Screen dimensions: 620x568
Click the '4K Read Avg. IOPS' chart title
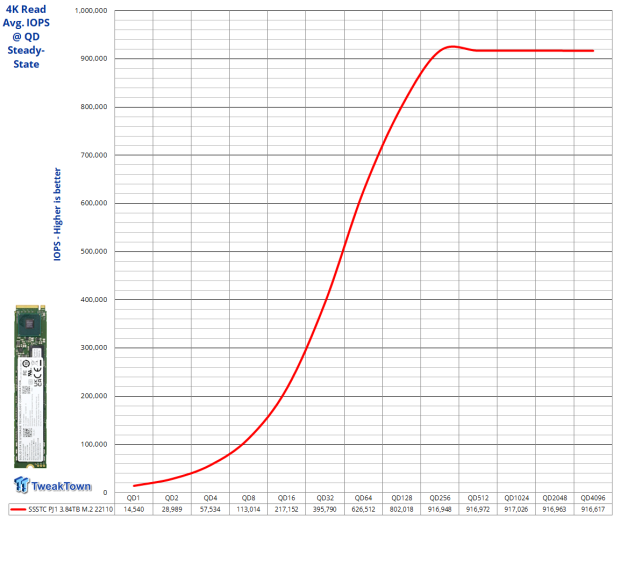(x=26, y=36)
